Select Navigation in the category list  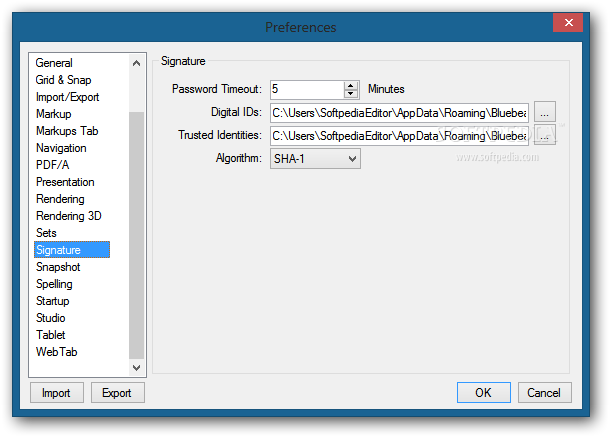coord(61,148)
